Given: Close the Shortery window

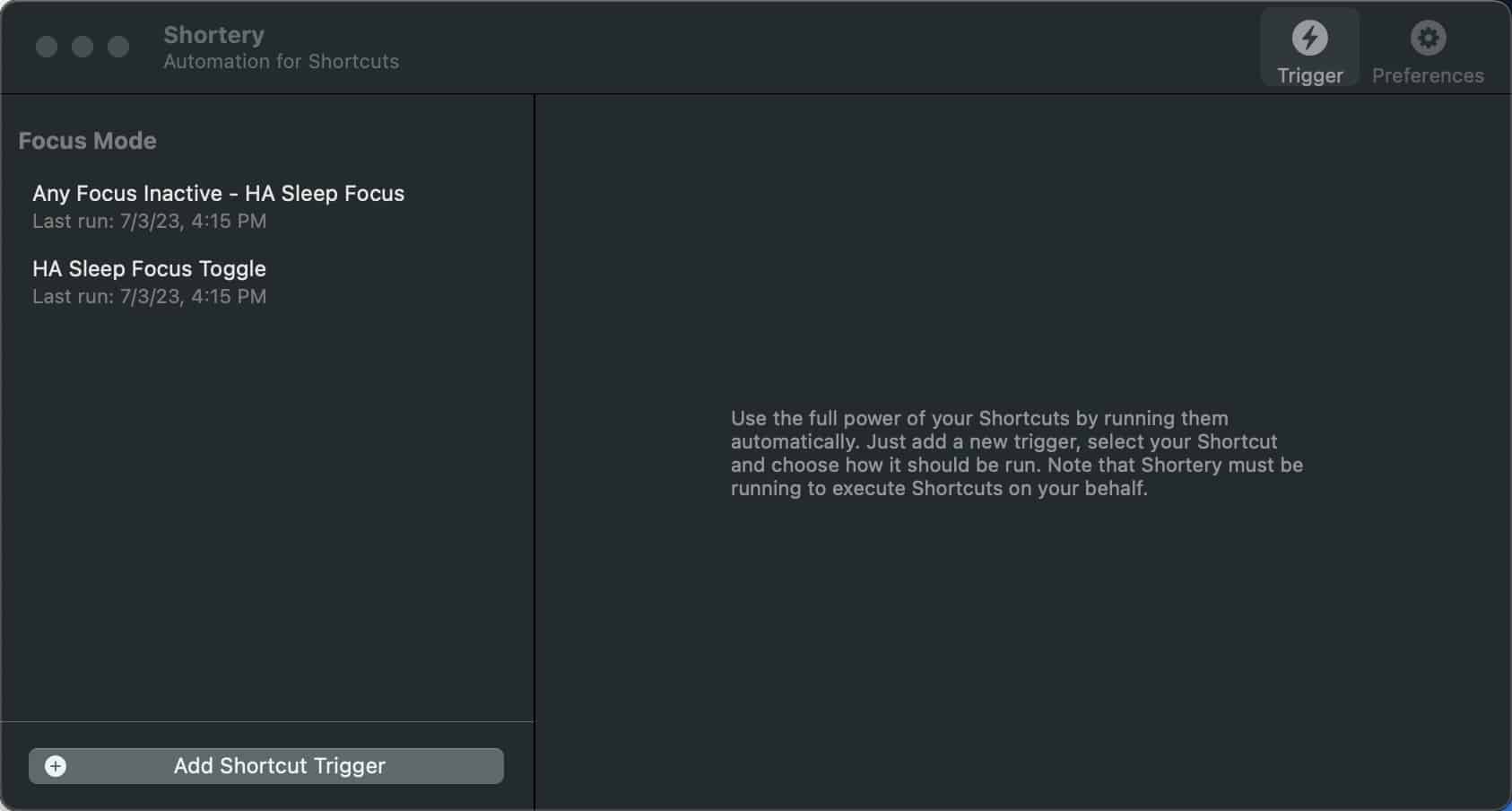Looking at the screenshot, I should 47,47.
